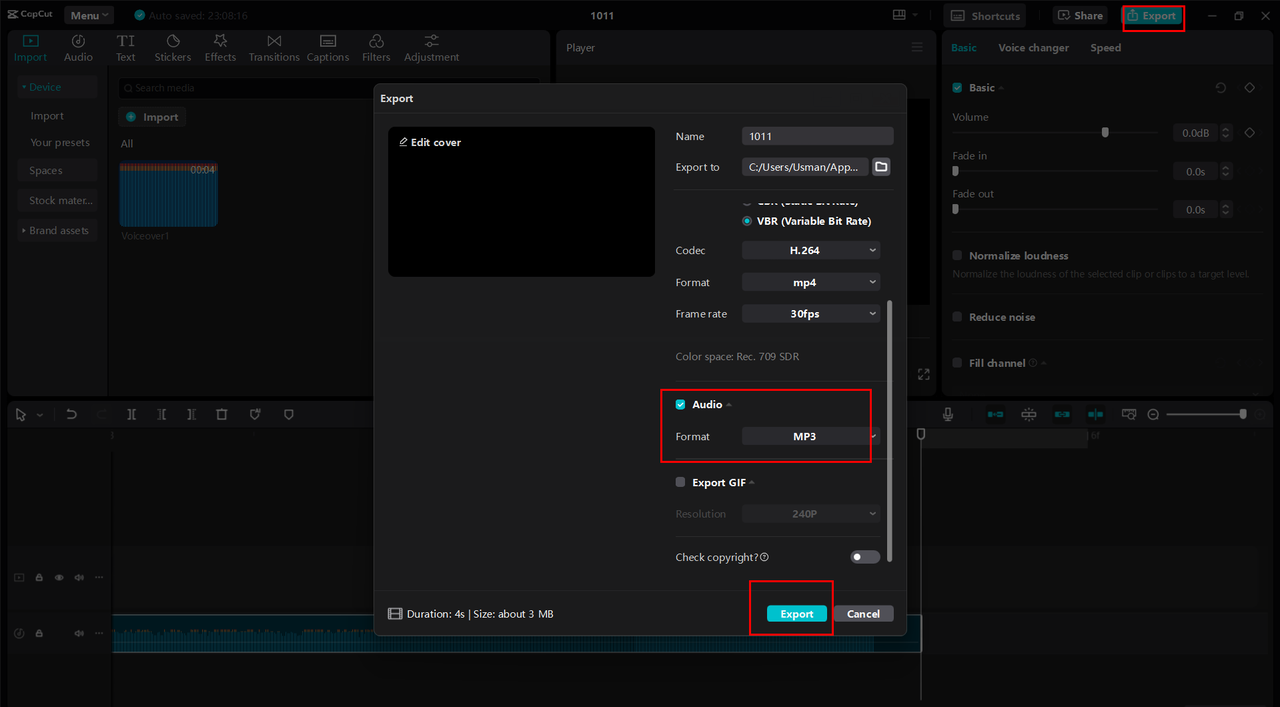1280x707 pixels.
Task: Click the microphone record voiceover icon
Action: pos(948,414)
